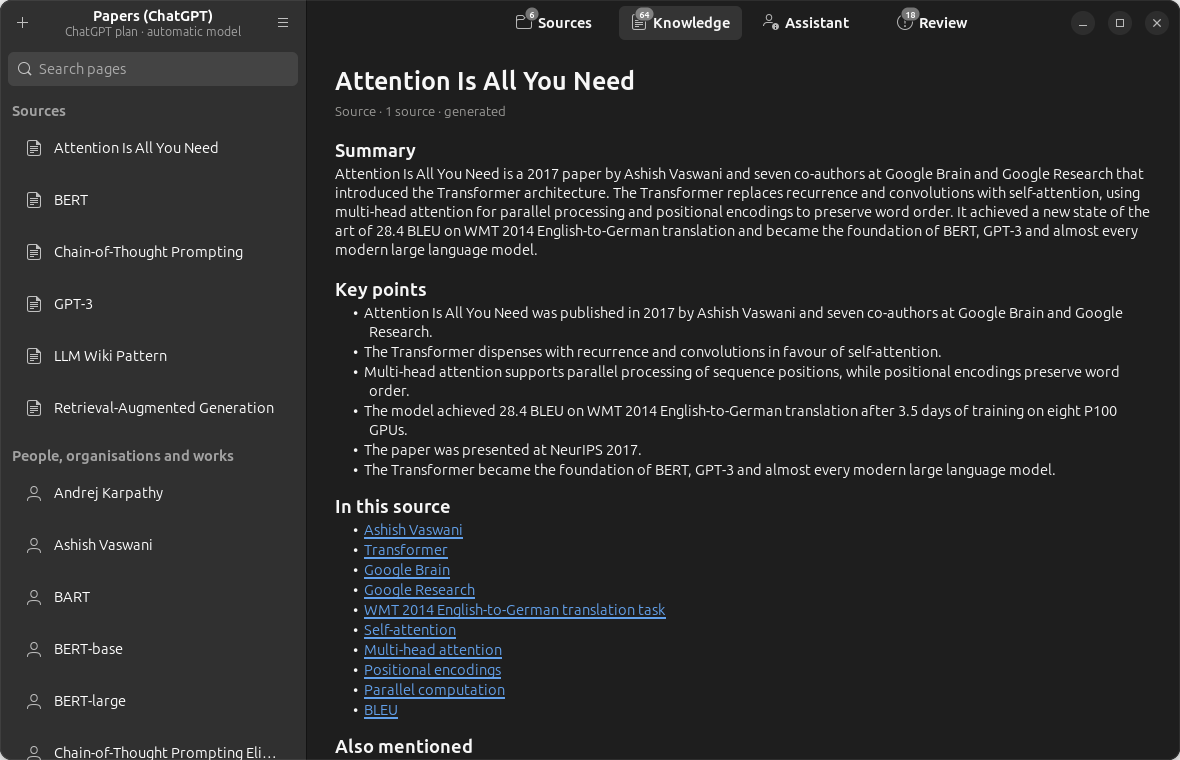Open WMT 2014 English-to-German translation task link
1180x760 pixels.
[x=515, y=610]
